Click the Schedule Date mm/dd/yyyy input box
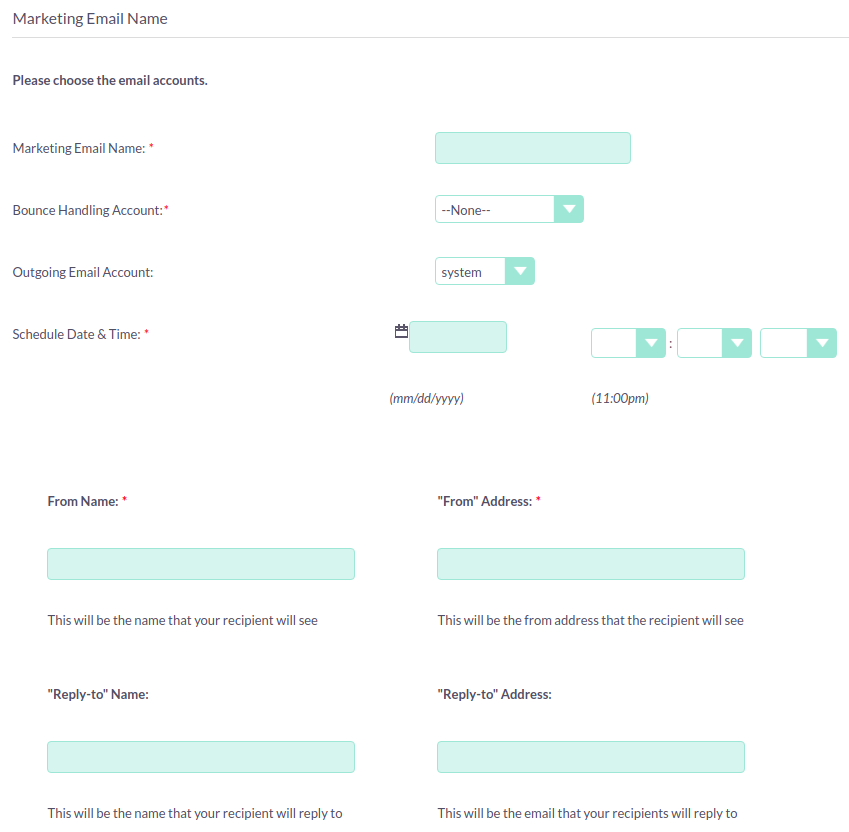The height and width of the screenshot is (832, 849). [x=457, y=337]
